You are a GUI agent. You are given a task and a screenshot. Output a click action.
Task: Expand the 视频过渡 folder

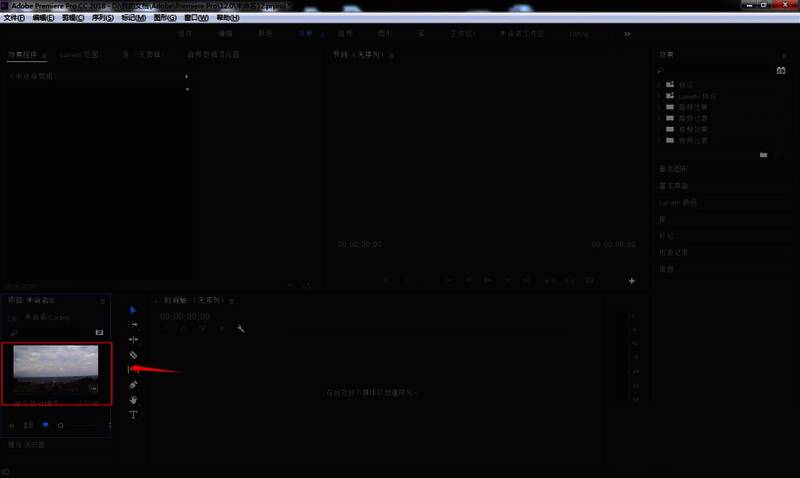(659, 141)
